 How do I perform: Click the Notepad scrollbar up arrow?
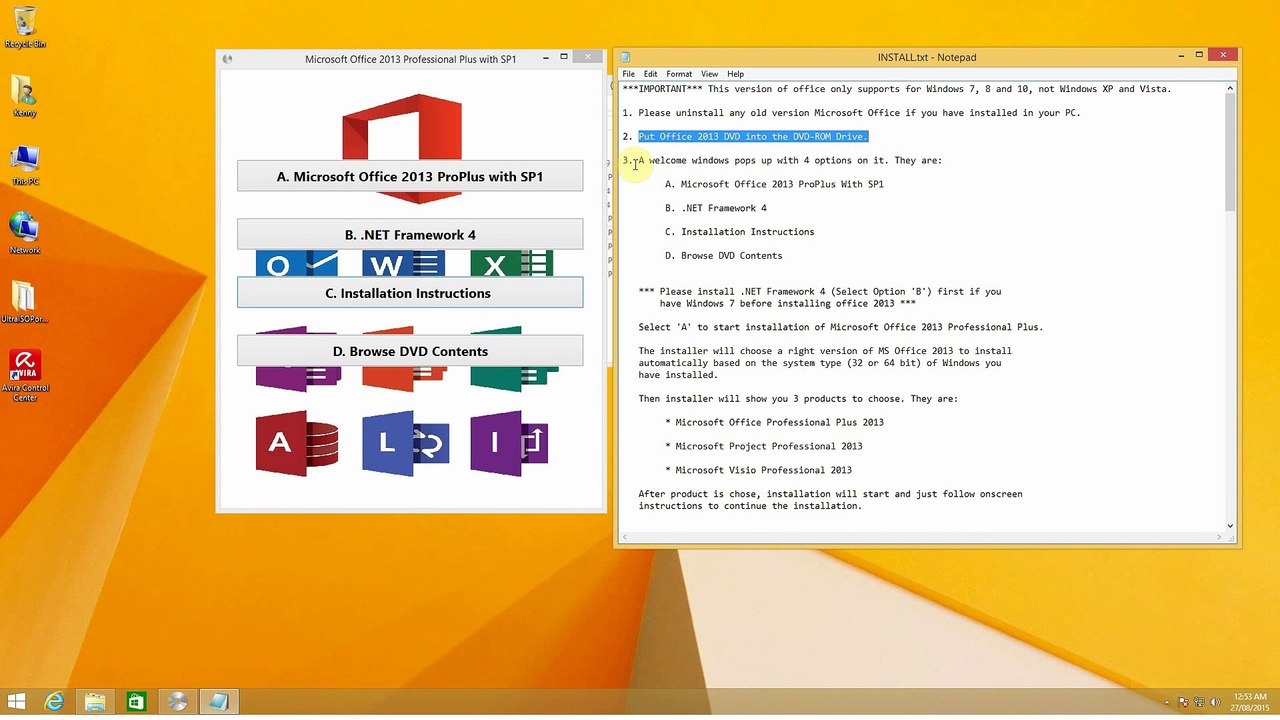click(x=1230, y=89)
